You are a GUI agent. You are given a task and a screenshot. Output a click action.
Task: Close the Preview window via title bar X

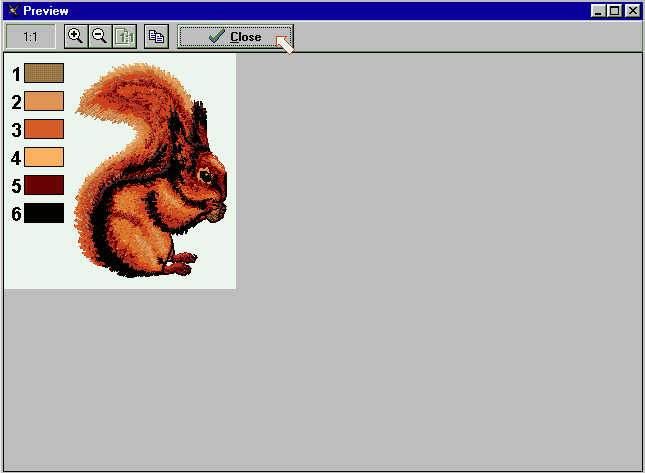tap(632, 11)
